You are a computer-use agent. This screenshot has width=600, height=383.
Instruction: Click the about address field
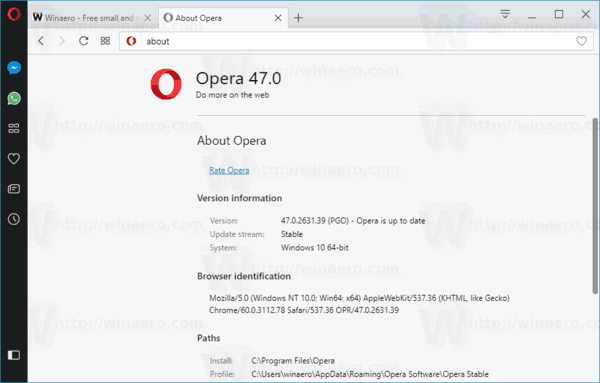point(356,41)
